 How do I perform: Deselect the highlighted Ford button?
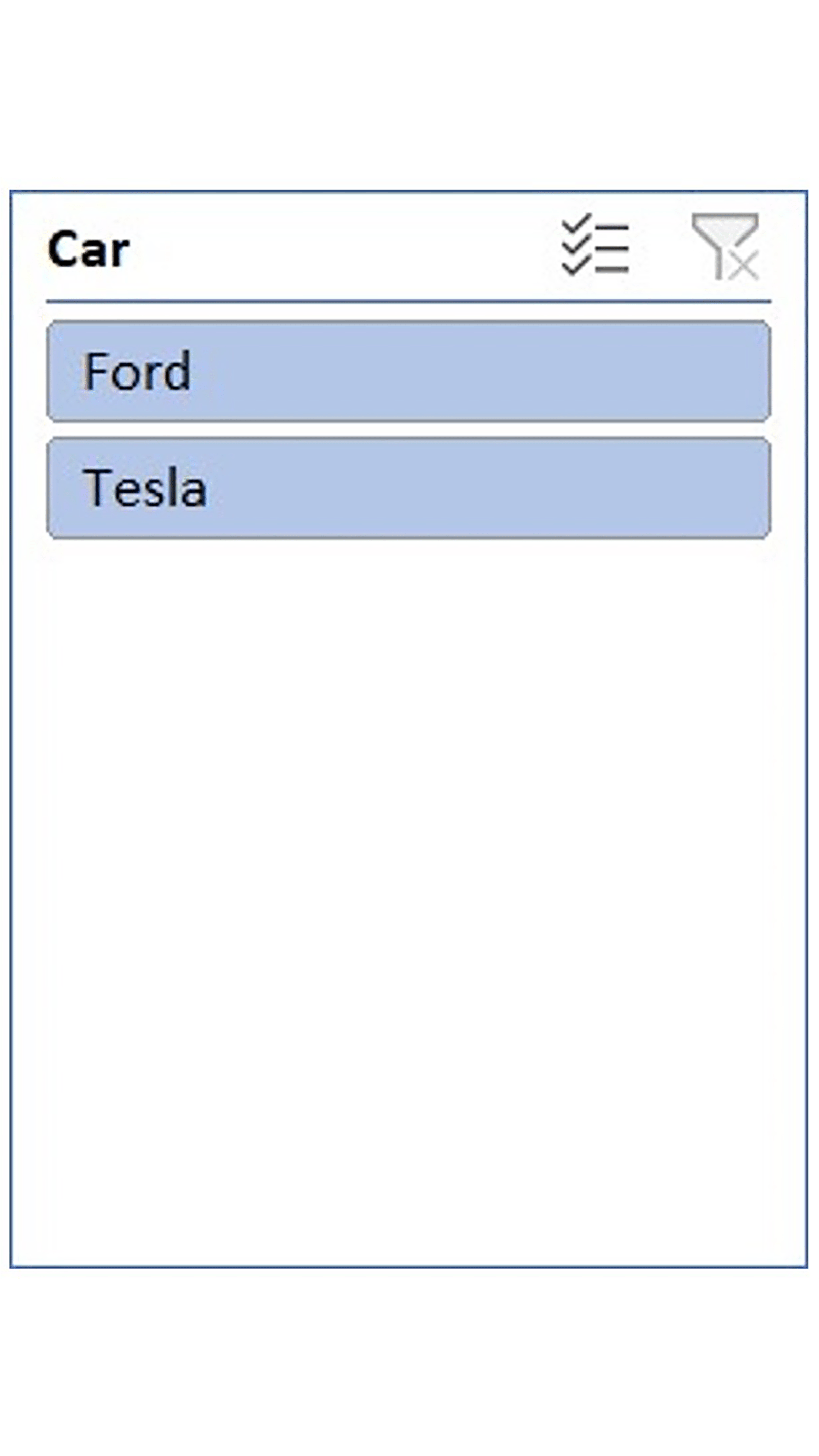[408, 371]
